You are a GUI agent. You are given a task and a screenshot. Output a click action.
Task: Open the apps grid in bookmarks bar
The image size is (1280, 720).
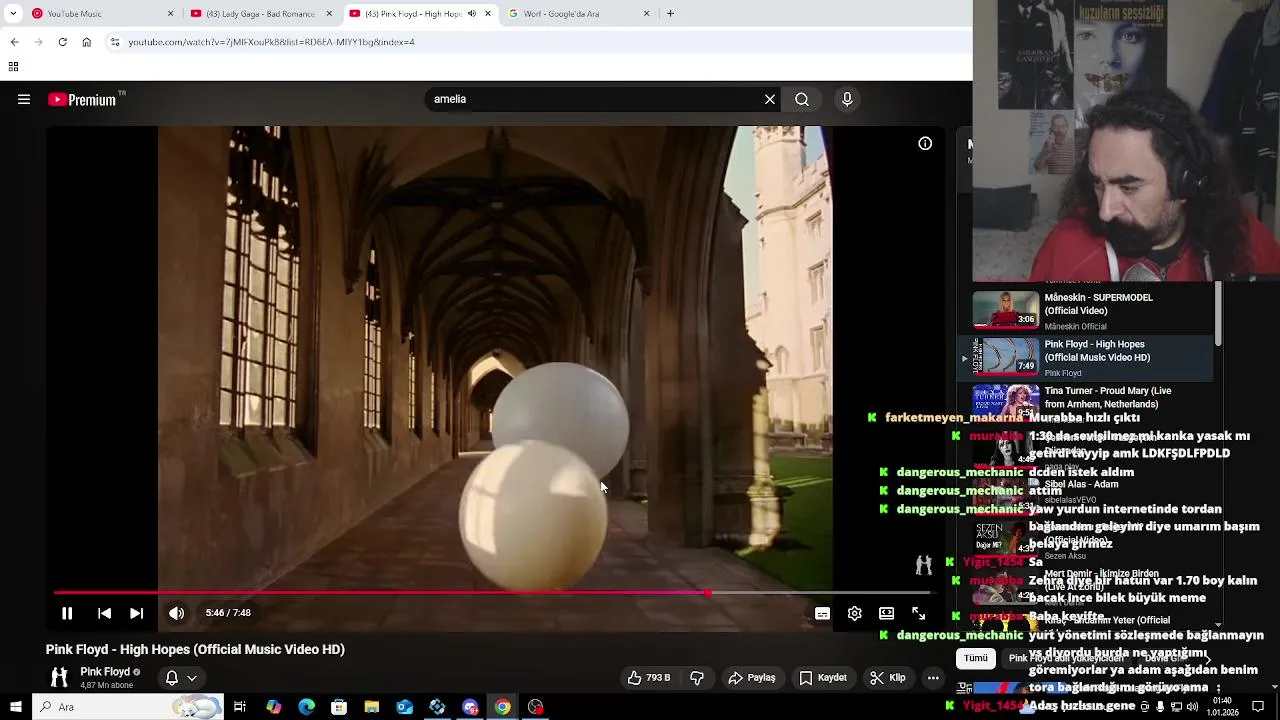pyautogui.click(x=13, y=67)
